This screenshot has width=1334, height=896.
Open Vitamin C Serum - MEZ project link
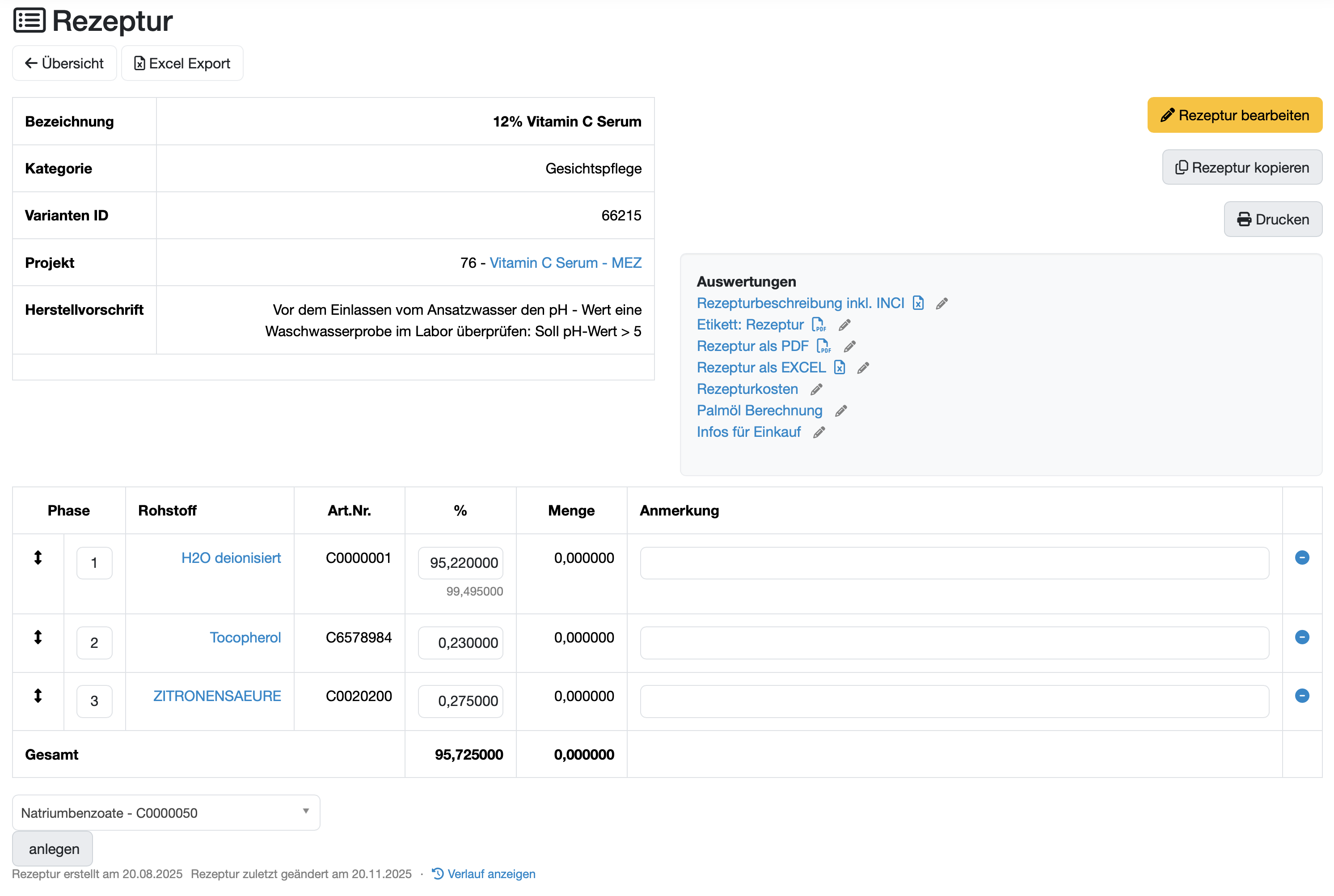click(565, 263)
